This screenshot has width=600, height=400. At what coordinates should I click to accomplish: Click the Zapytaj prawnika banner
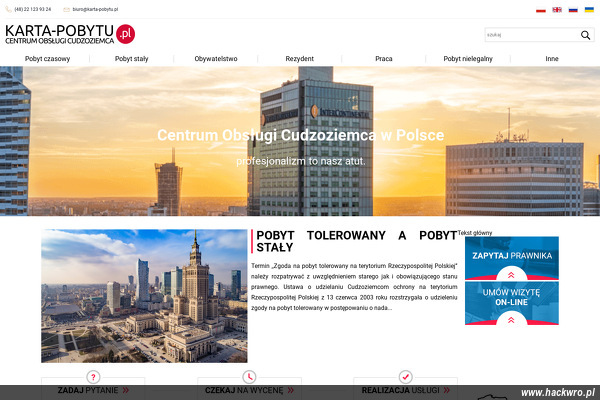click(512, 258)
